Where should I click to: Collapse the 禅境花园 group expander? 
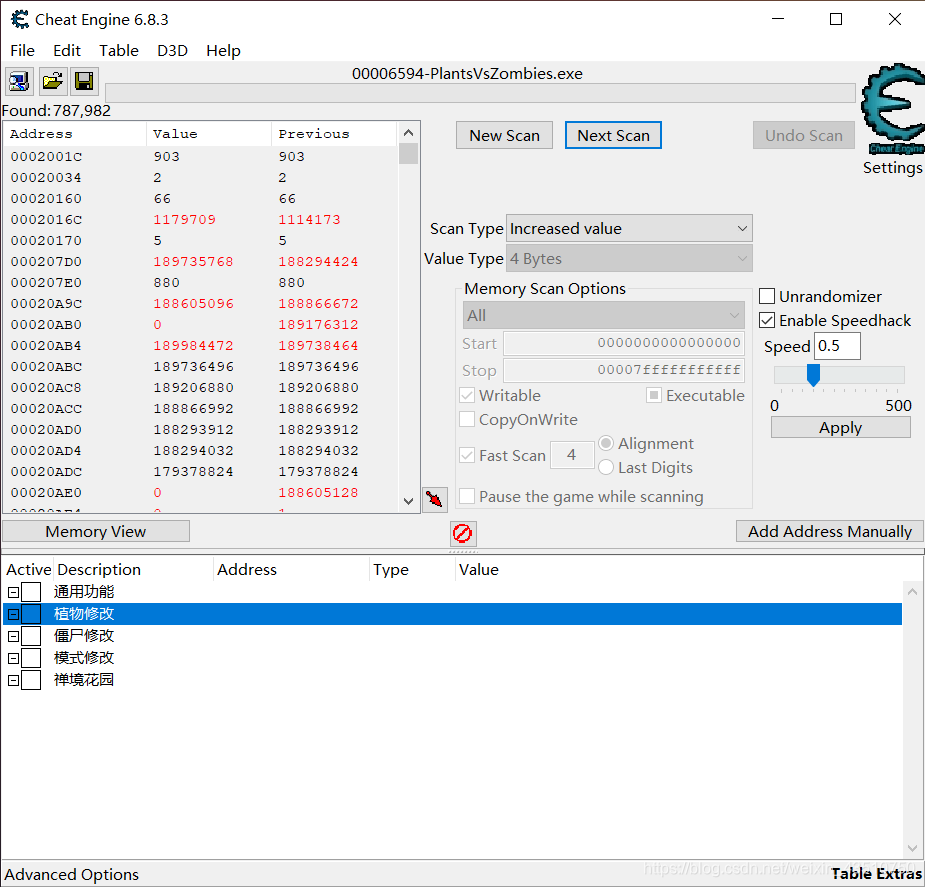click(x=14, y=681)
